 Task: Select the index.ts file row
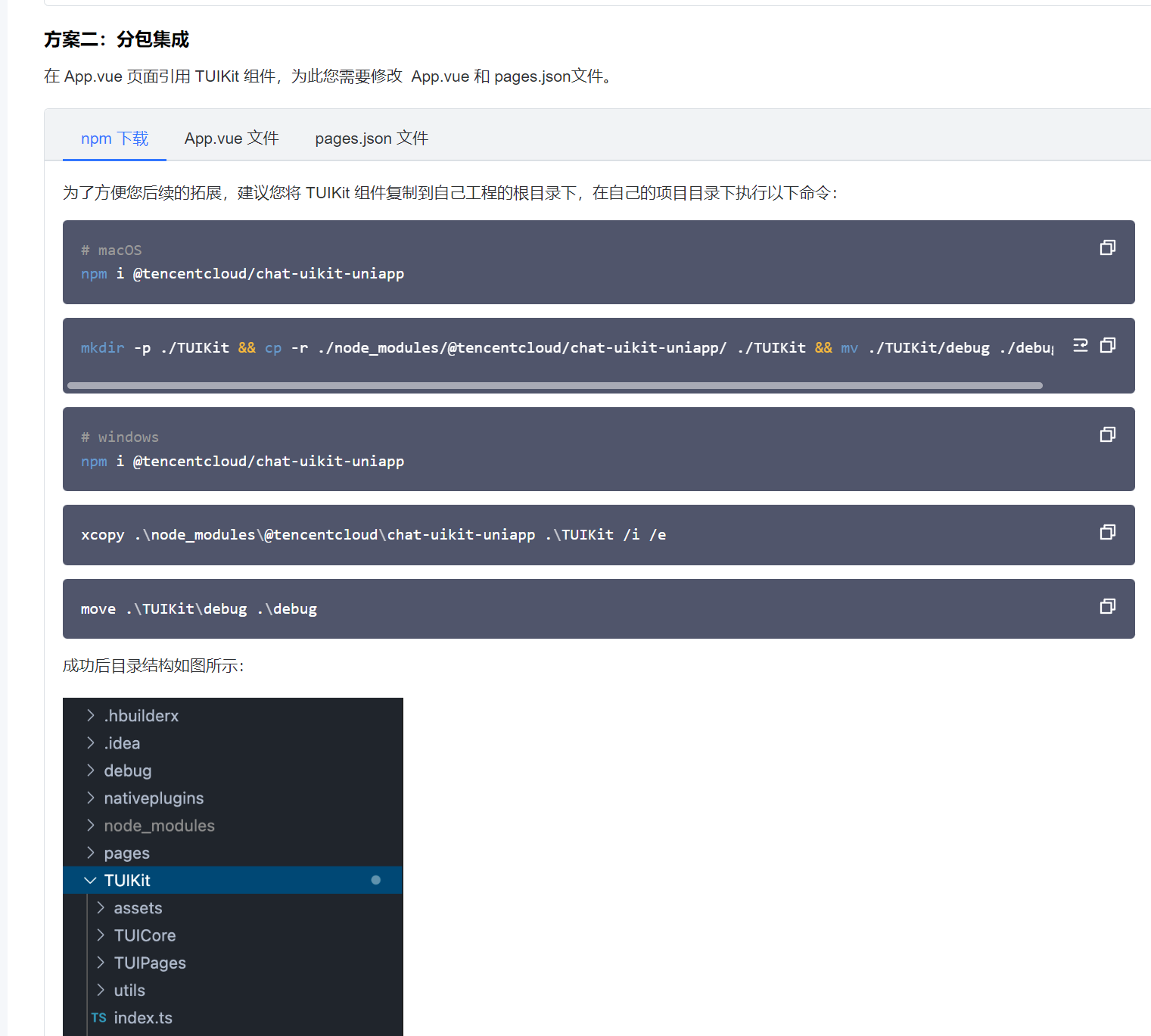(233, 1018)
